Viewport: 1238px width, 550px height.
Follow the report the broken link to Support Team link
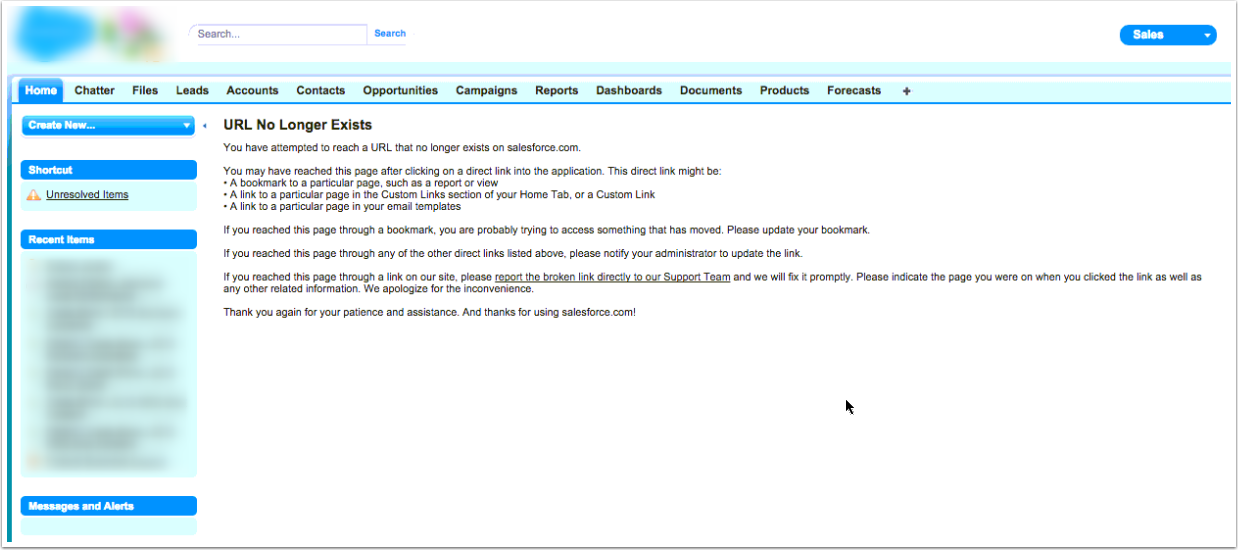612,277
